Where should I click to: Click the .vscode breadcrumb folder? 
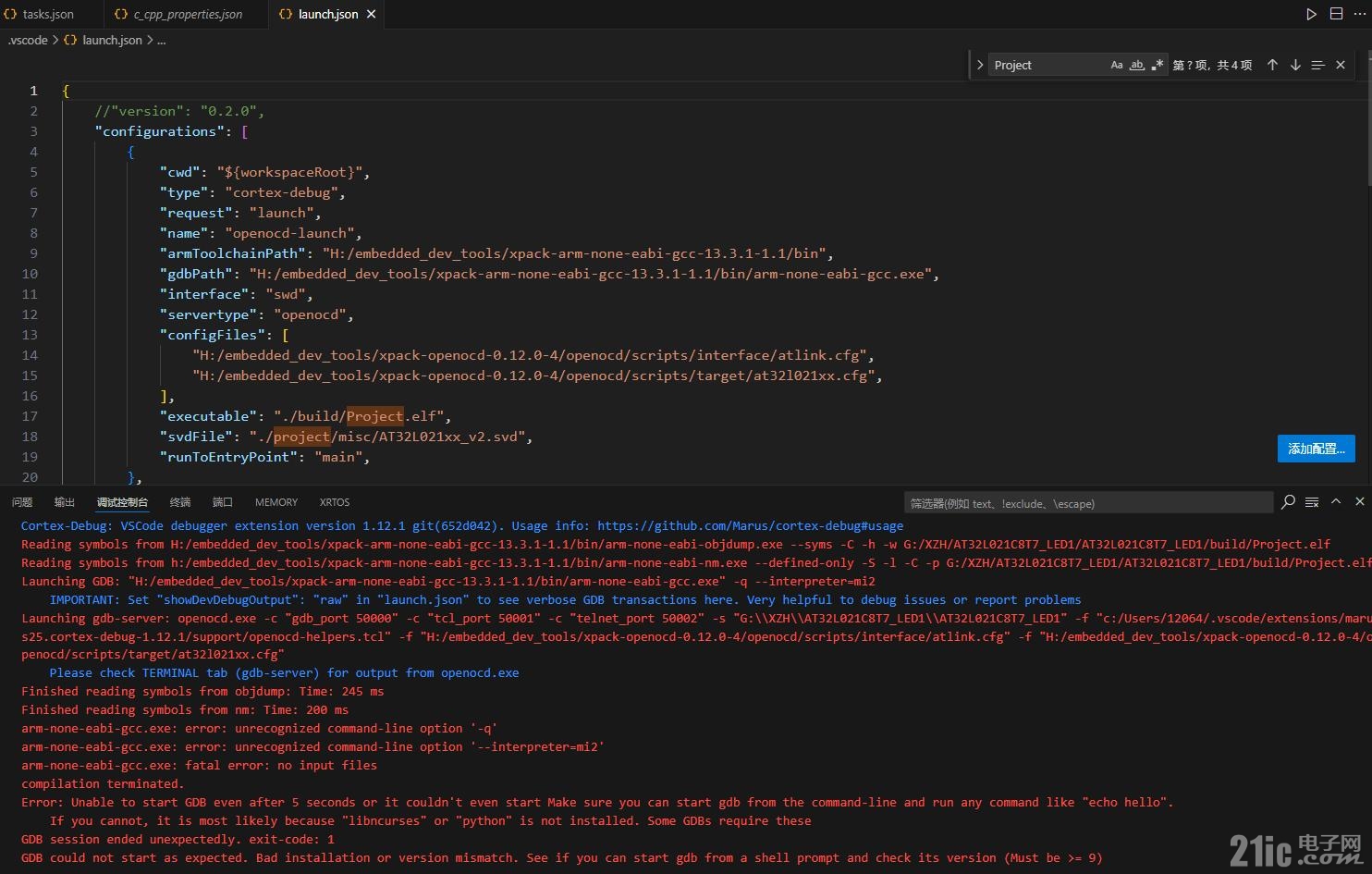pos(28,40)
